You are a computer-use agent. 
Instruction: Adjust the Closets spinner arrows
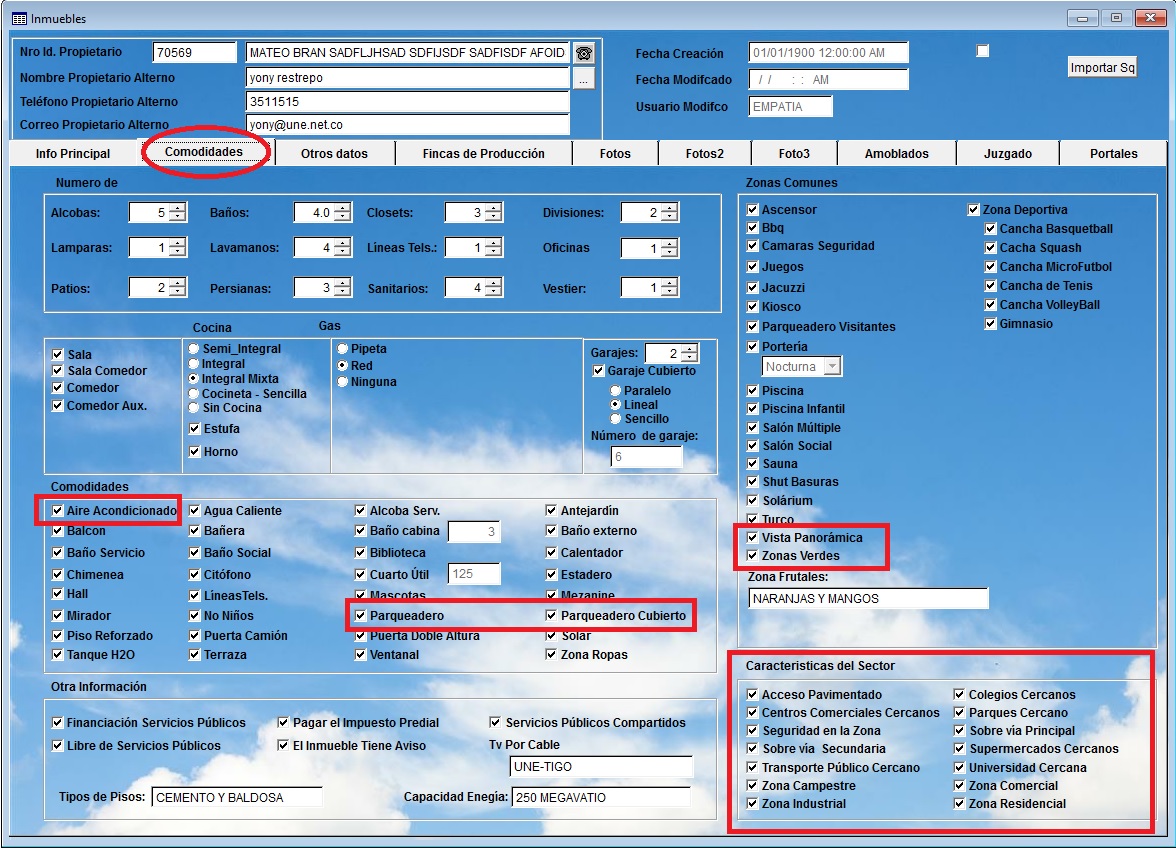493,213
